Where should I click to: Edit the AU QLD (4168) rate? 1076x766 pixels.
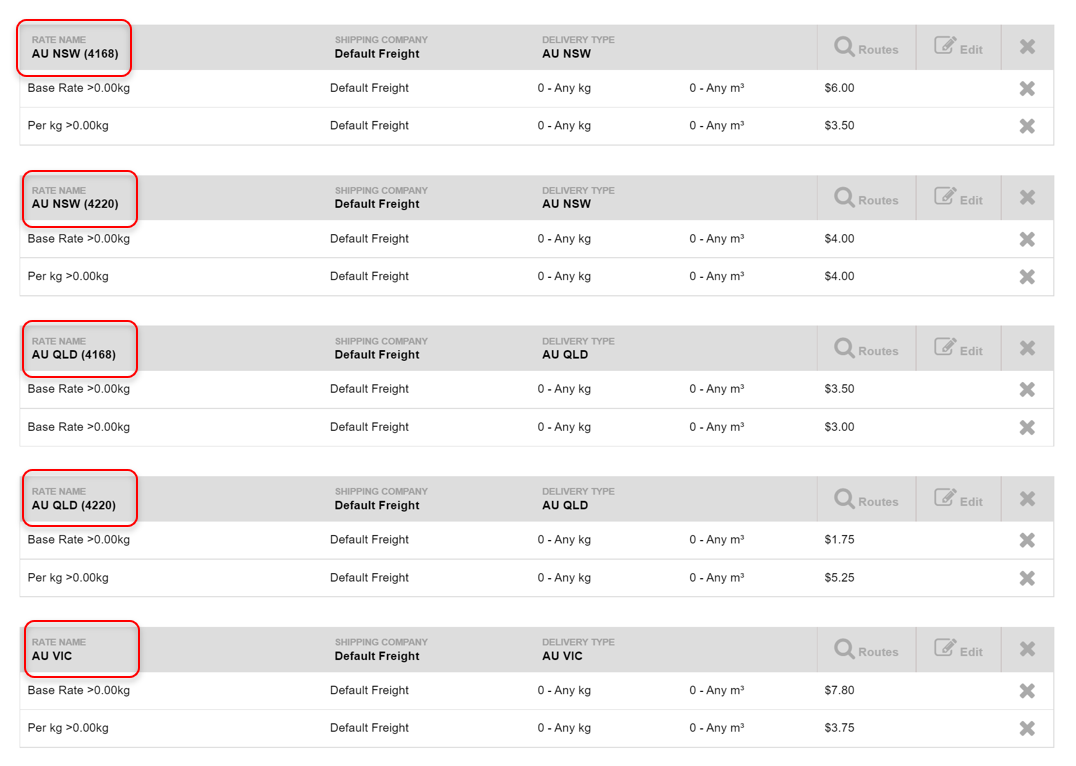(958, 350)
